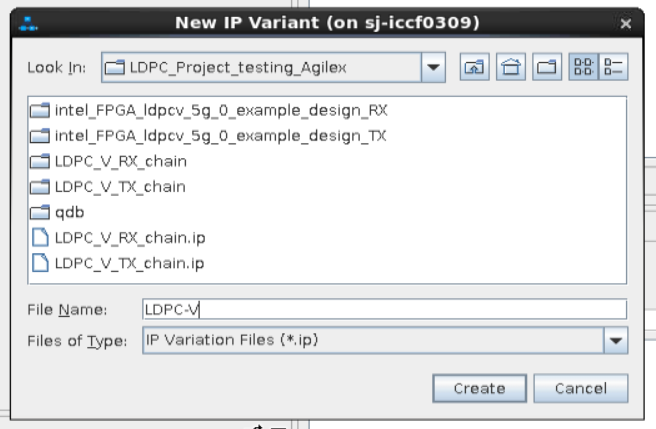656x429 pixels.
Task: Click the File Name text field
Action: click(385, 309)
